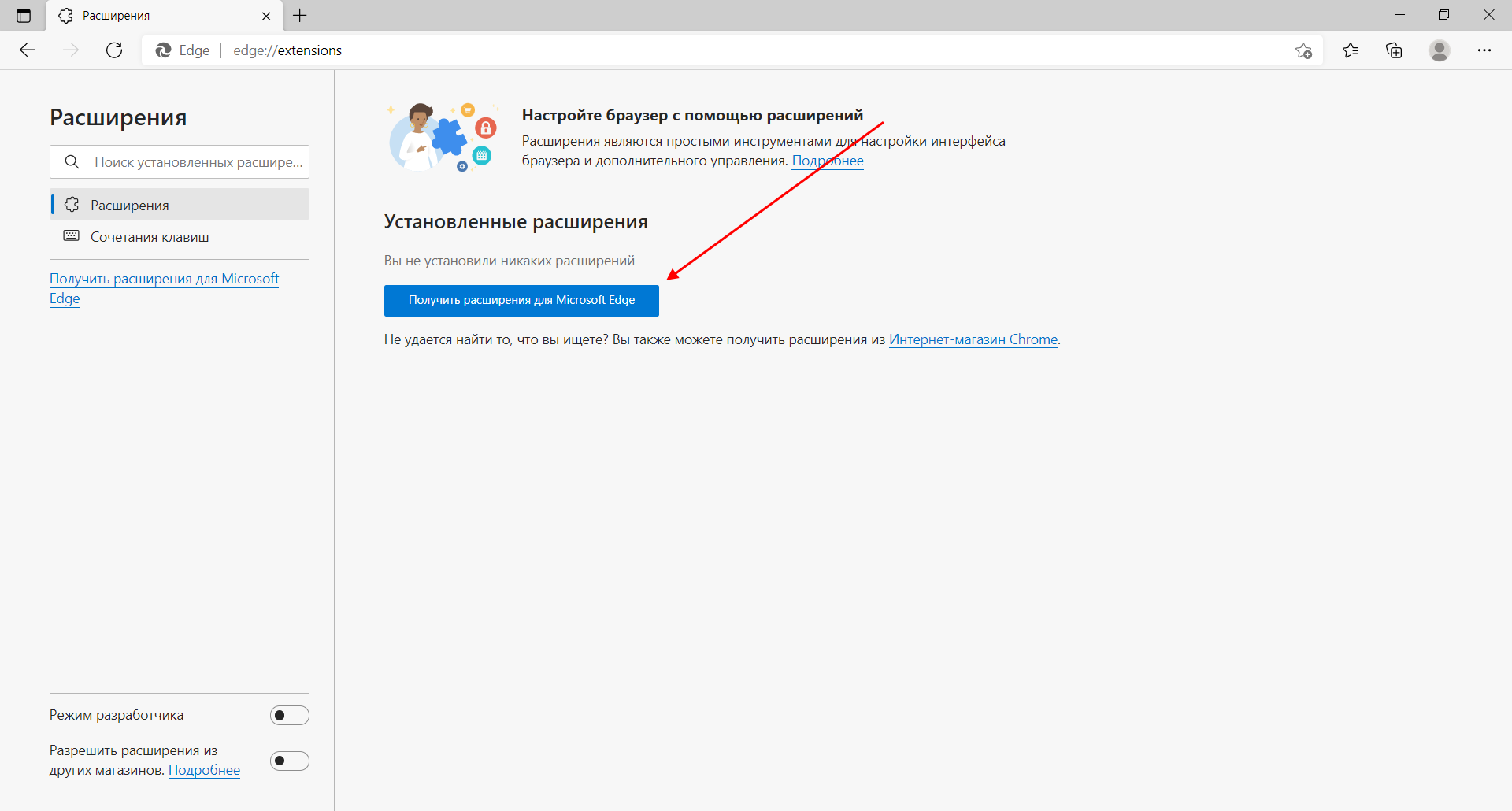The width and height of the screenshot is (1512, 811).
Task: Reload the extensions page
Action: tap(114, 50)
